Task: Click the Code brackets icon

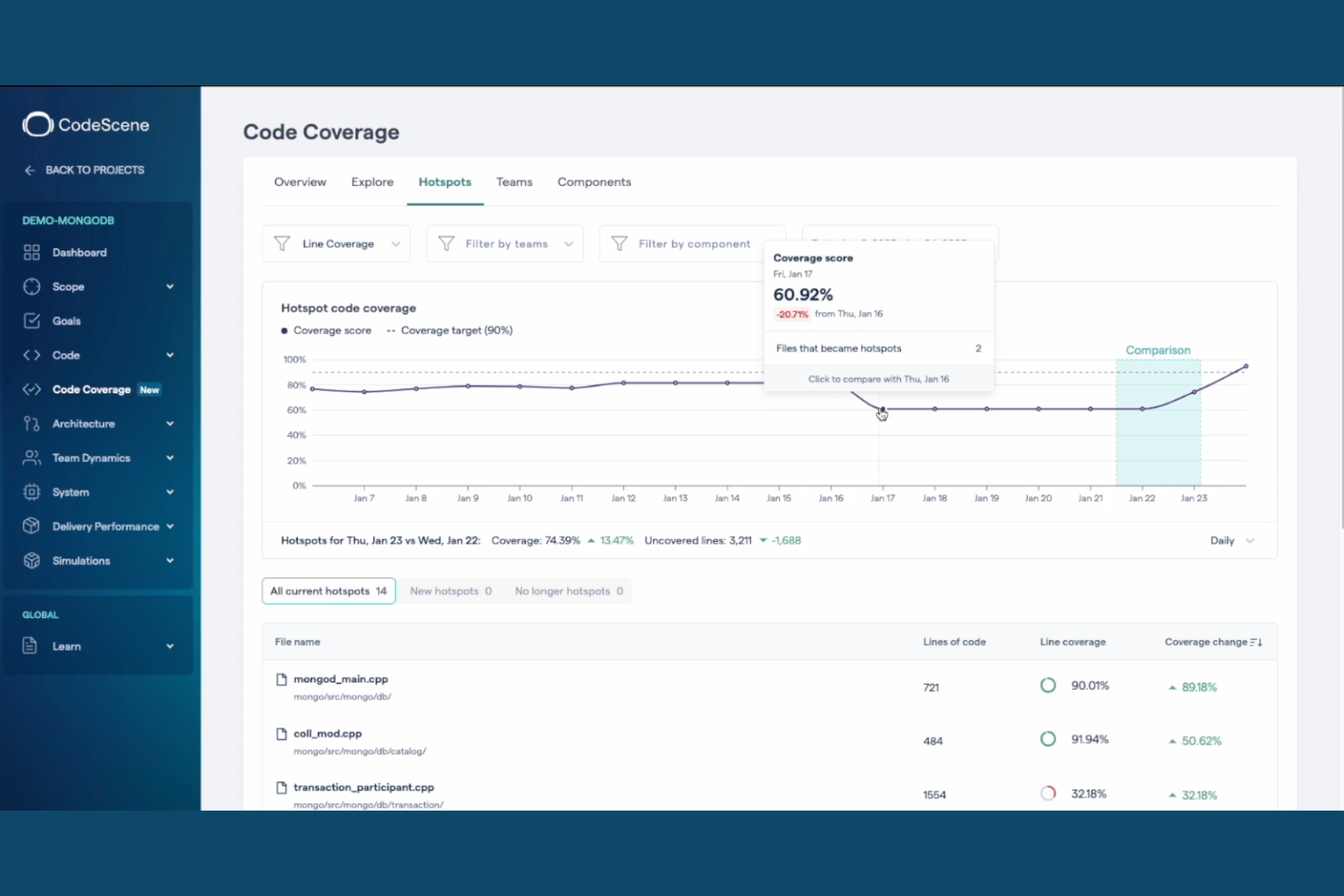Action: [32, 355]
